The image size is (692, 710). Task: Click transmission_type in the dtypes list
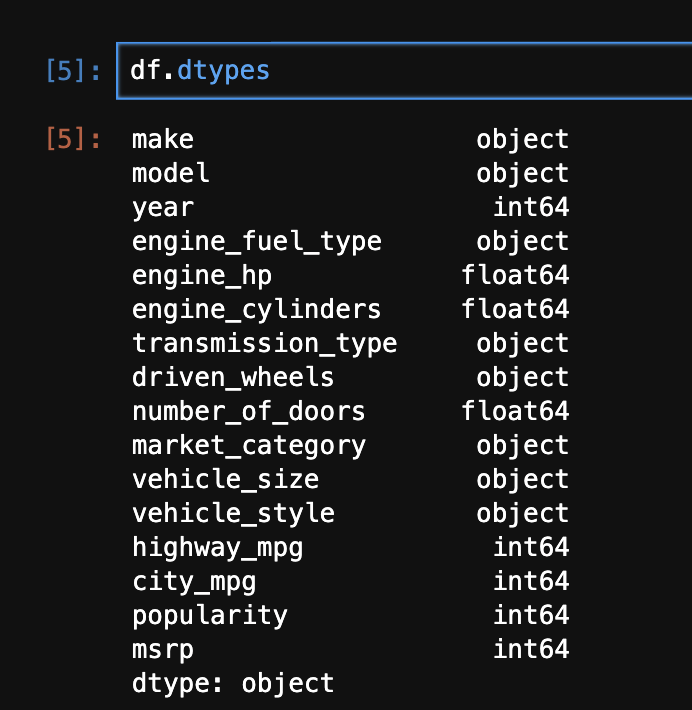(264, 343)
